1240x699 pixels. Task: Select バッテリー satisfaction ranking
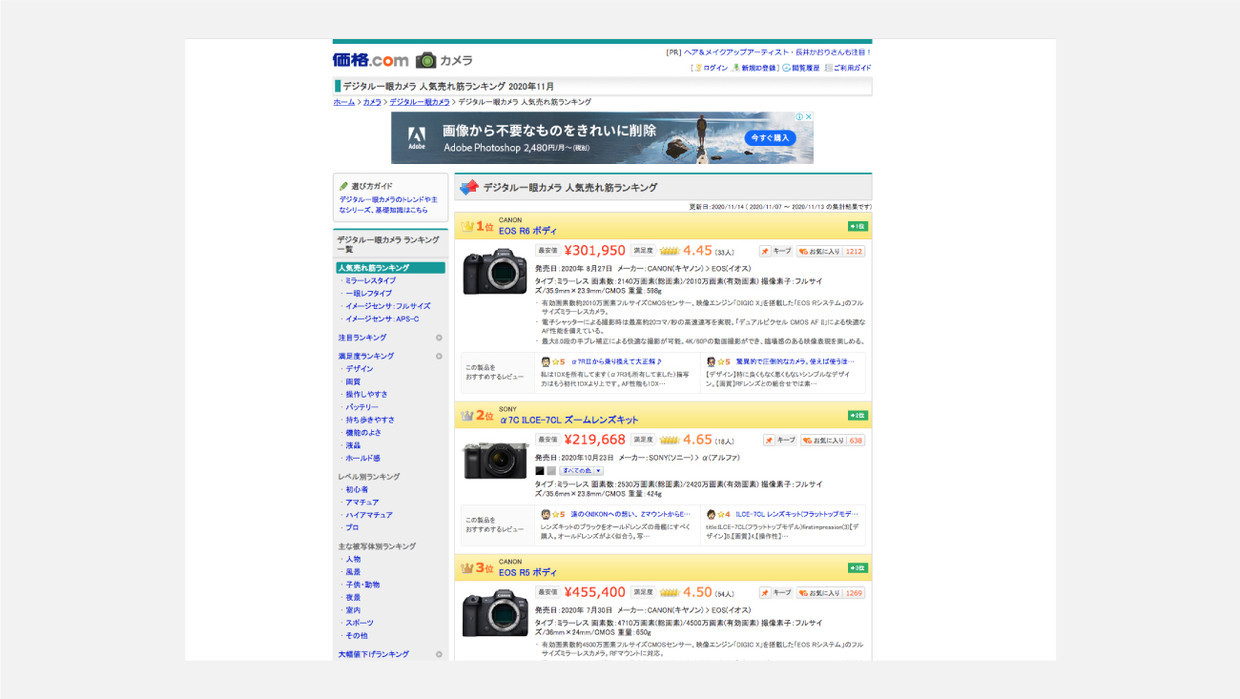pos(362,407)
